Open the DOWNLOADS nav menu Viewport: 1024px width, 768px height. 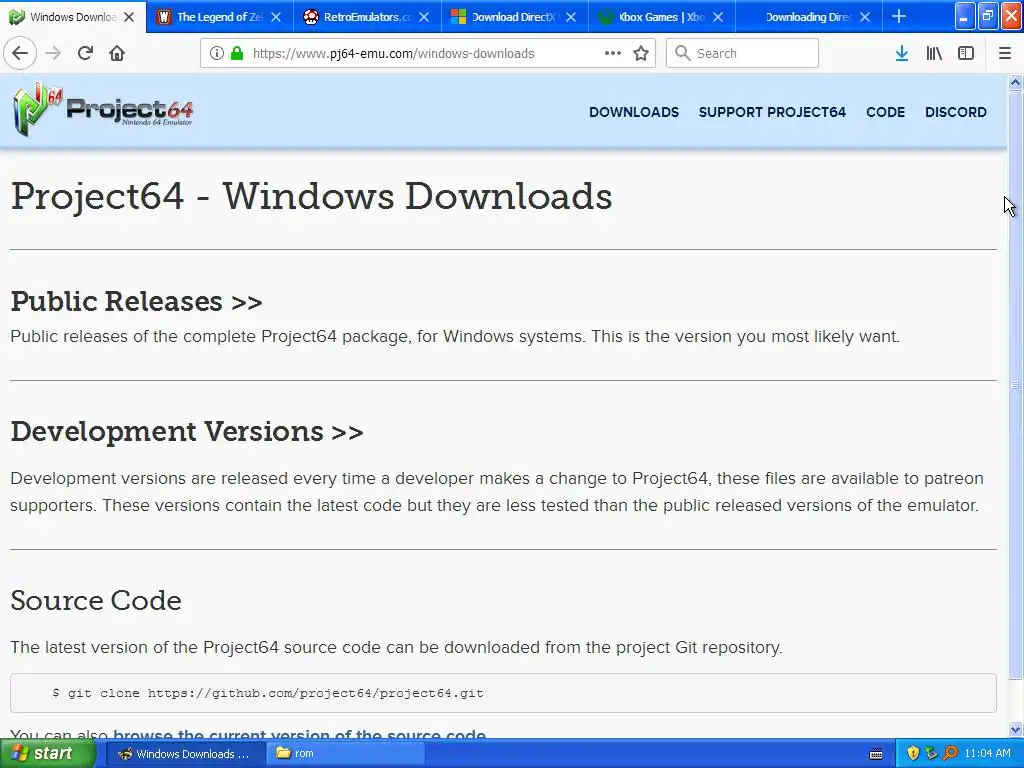click(633, 112)
